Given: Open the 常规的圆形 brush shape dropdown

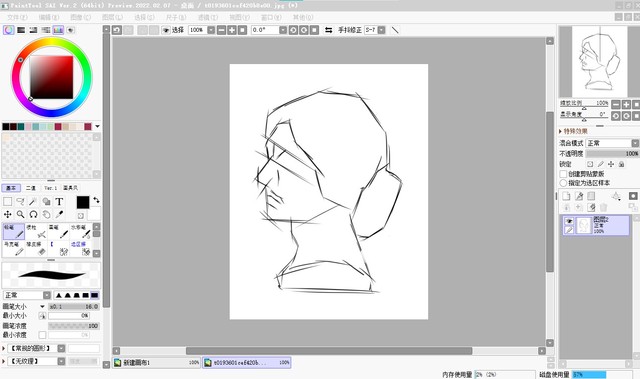Looking at the screenshot, I should click(61, 348).
